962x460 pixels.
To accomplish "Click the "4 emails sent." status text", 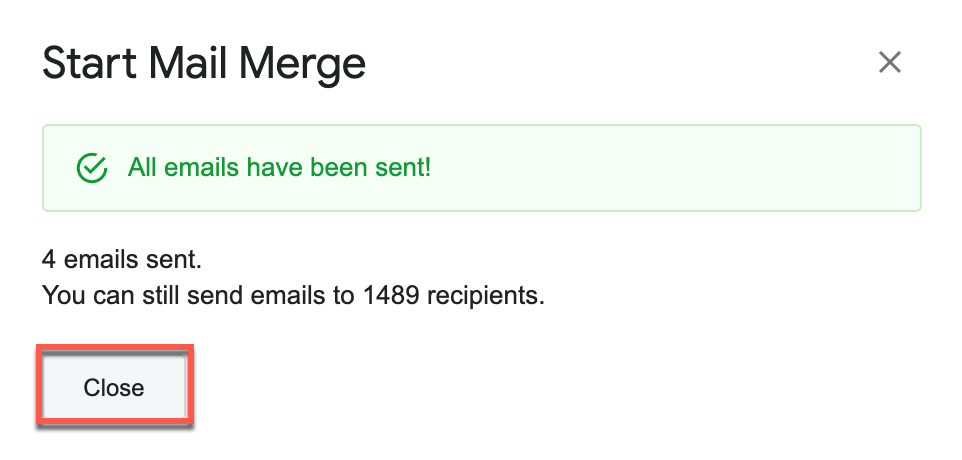I will [x=122, y=261].
